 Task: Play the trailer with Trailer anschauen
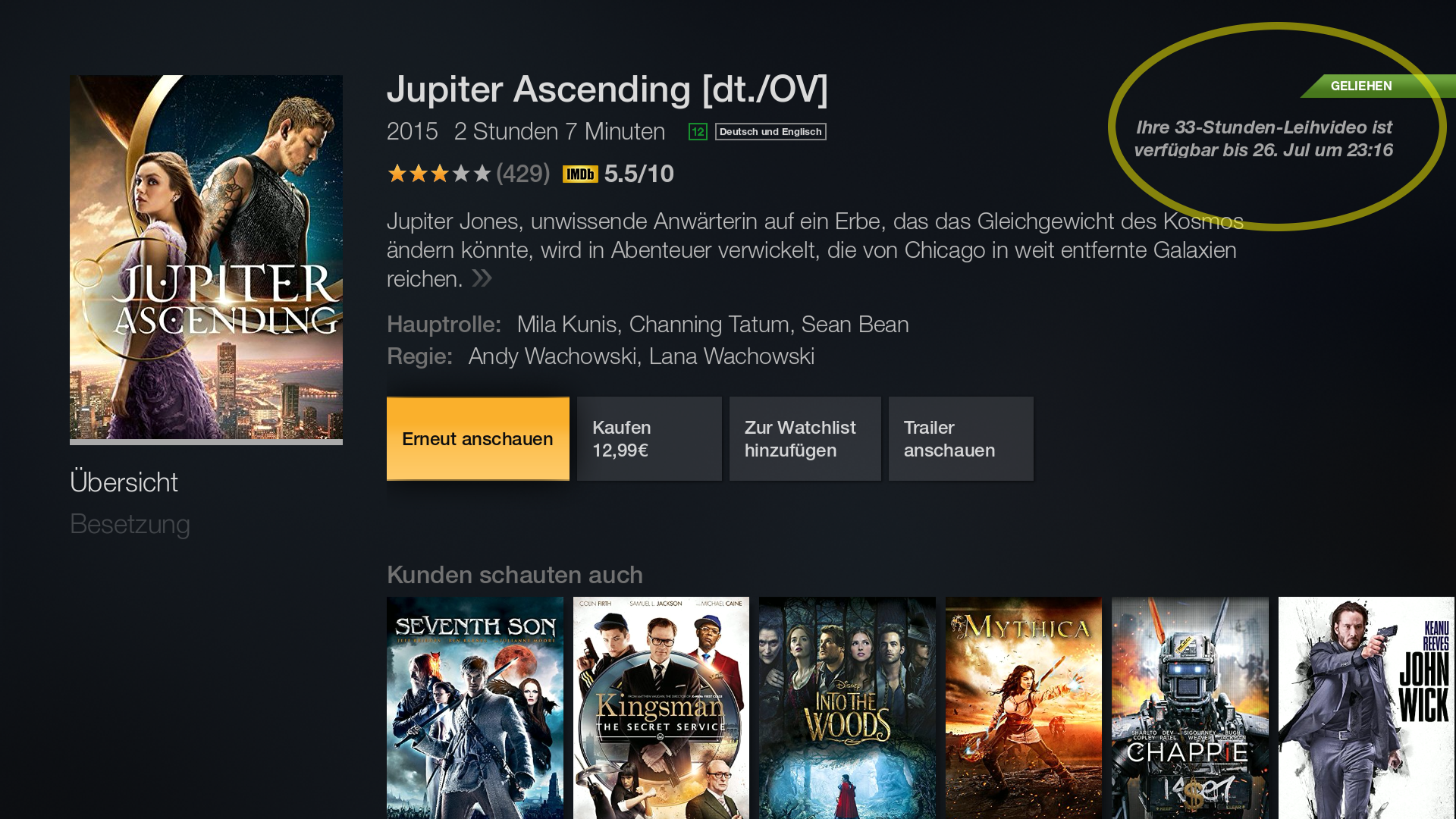click(x=961, y=438)
